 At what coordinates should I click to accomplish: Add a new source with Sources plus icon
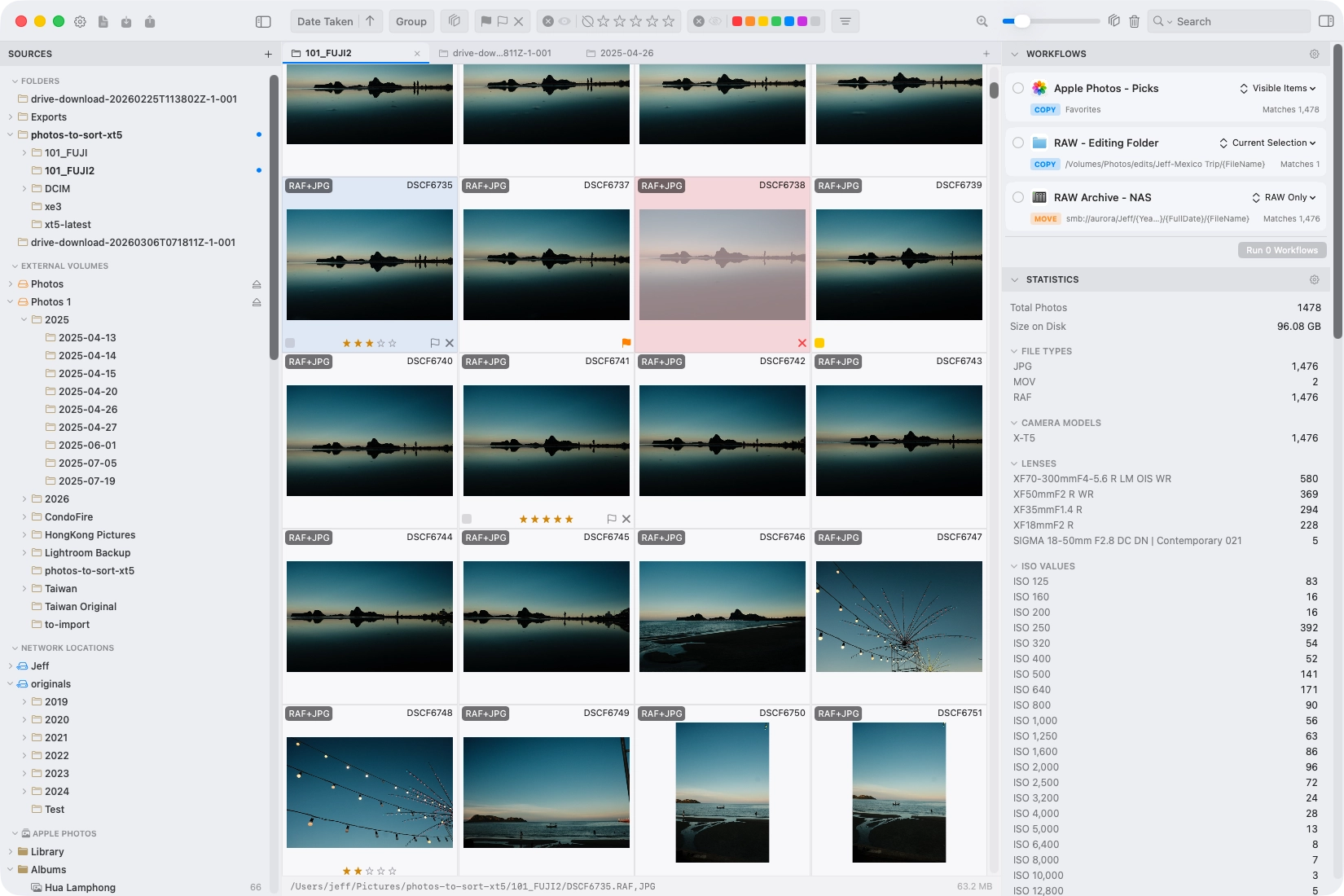point(268,54)
